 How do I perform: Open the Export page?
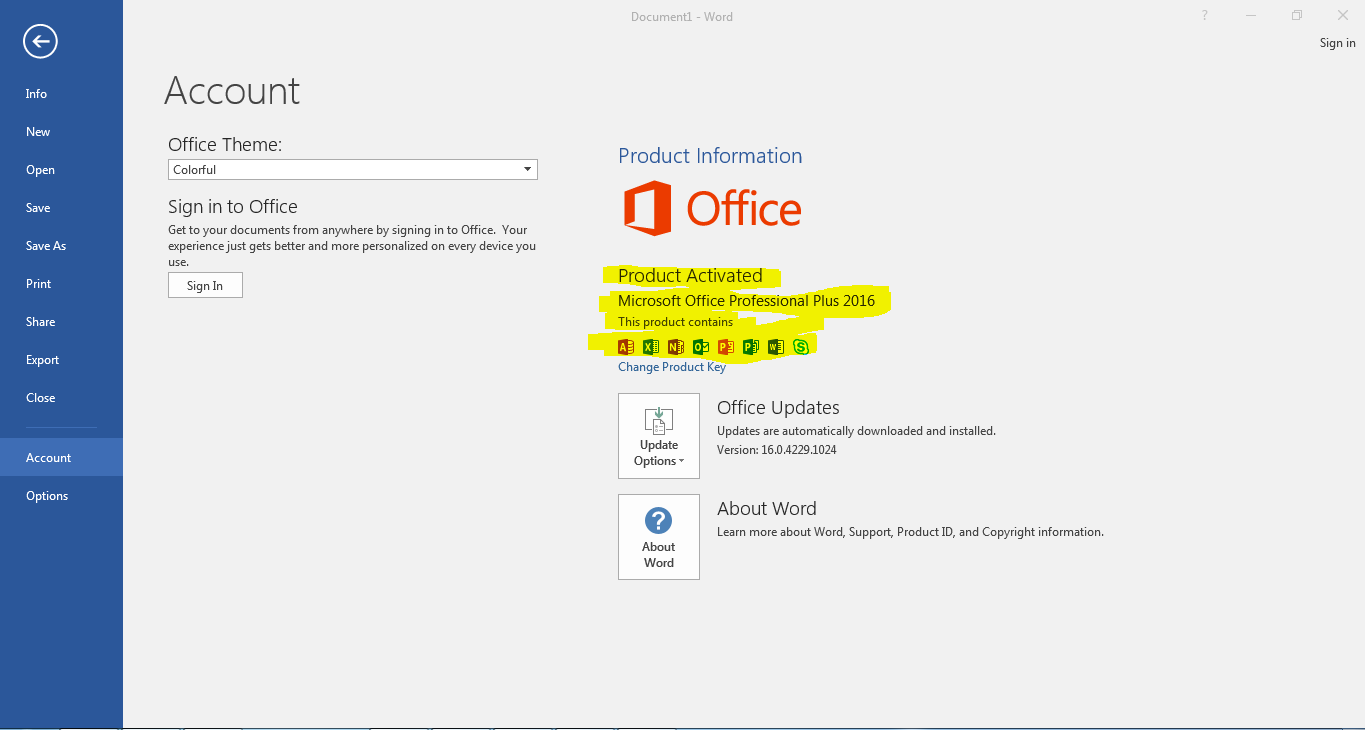click(61, 360)
